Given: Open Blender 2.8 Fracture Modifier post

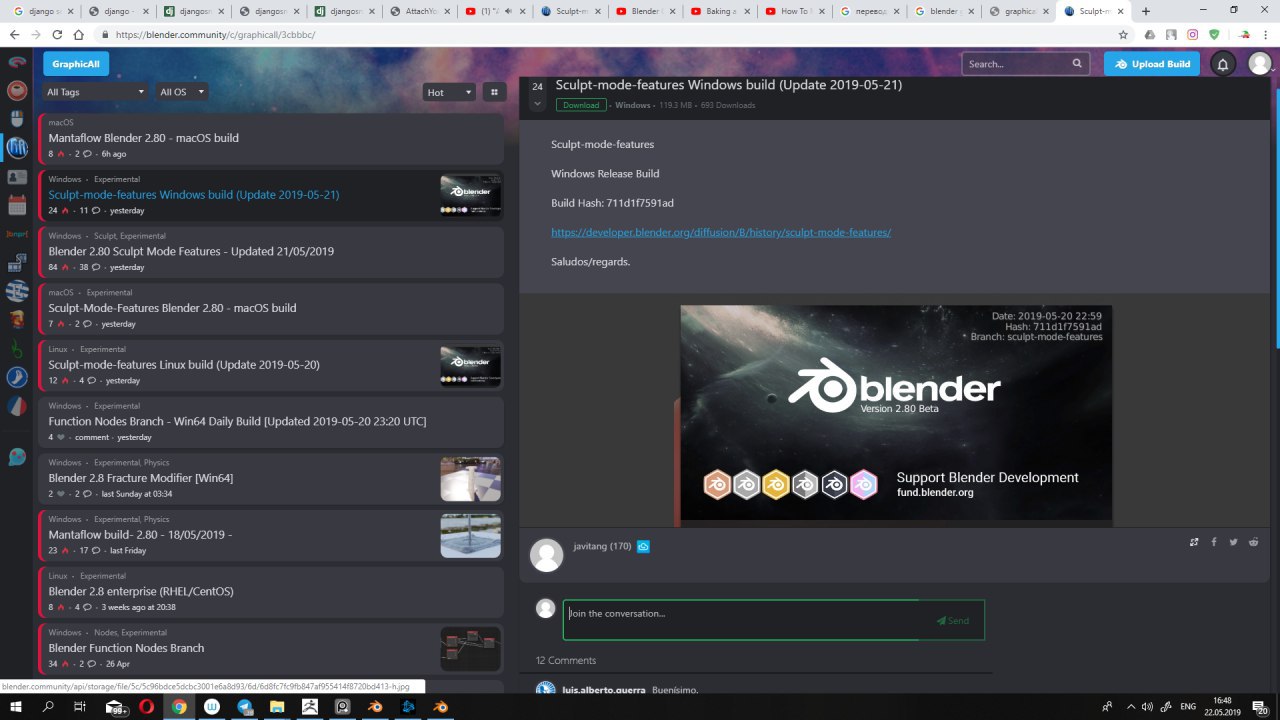Looking at the screenshot, I should coord(141,478).
